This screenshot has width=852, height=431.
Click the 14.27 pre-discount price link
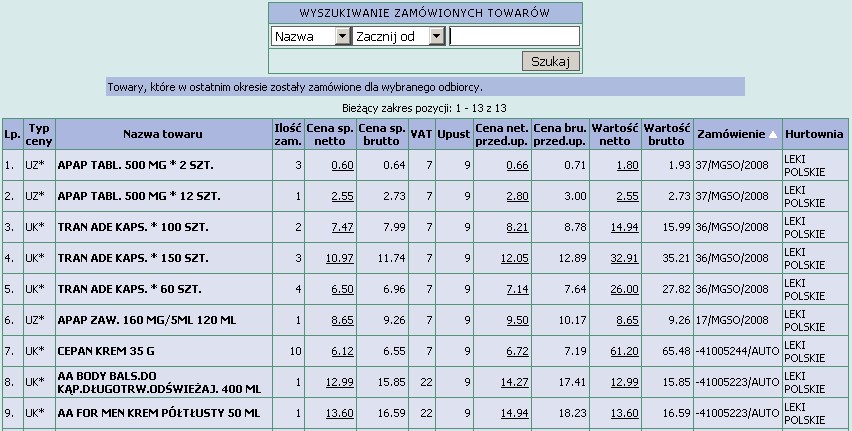click(514, 381)
